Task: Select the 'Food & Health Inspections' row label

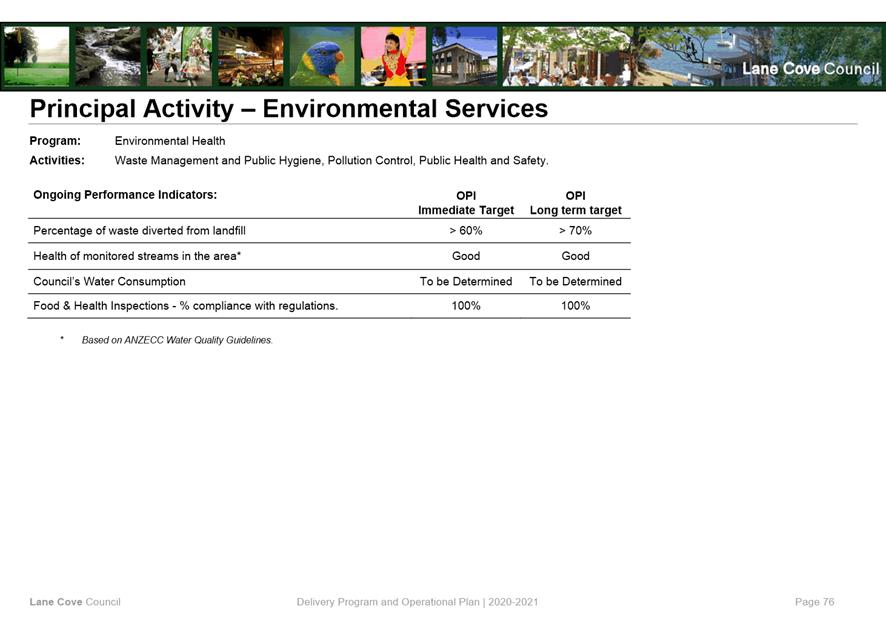Action: click(186, 306)
